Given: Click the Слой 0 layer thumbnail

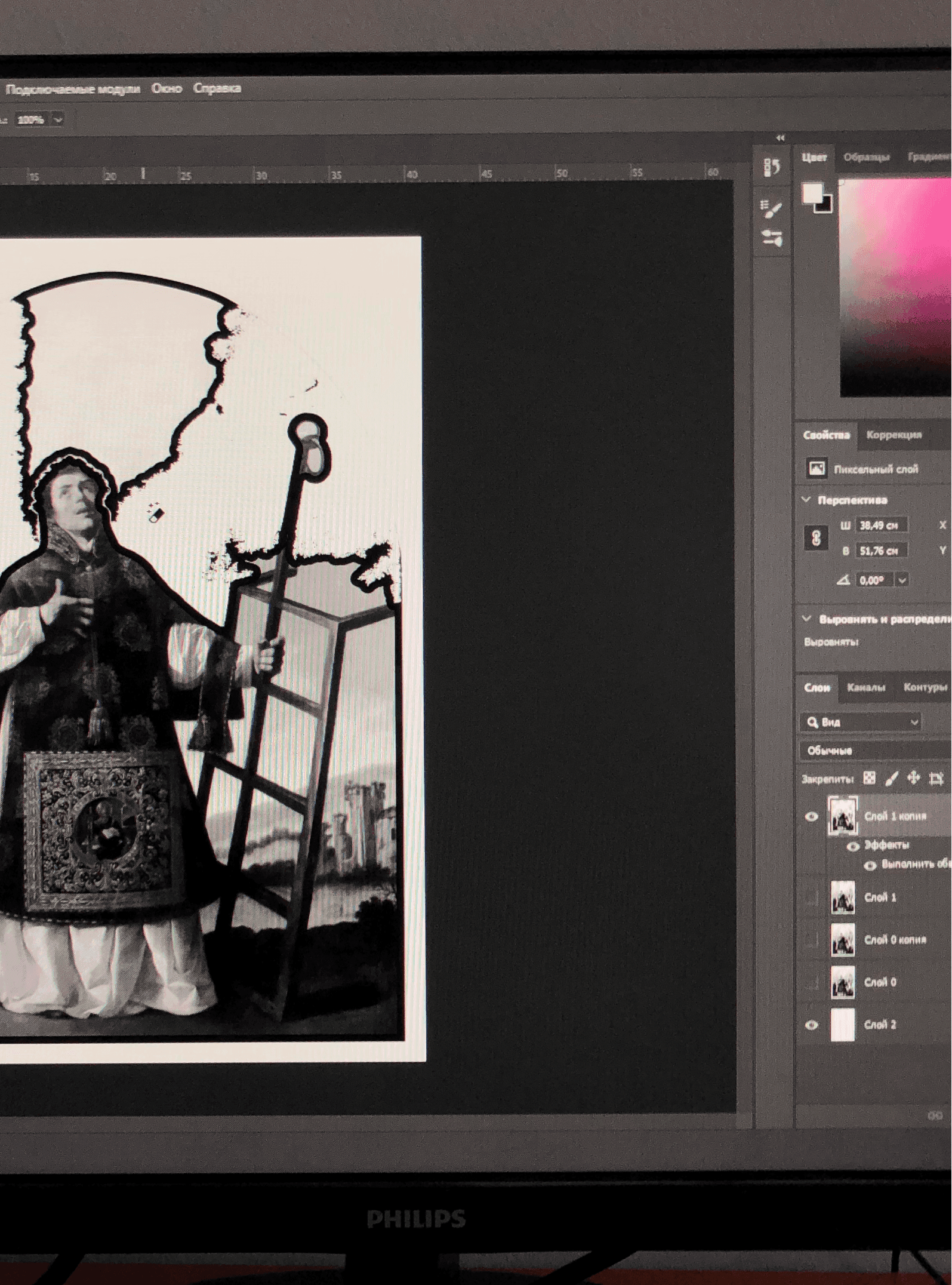Looking at the screenshot, I should pos(843,982).
